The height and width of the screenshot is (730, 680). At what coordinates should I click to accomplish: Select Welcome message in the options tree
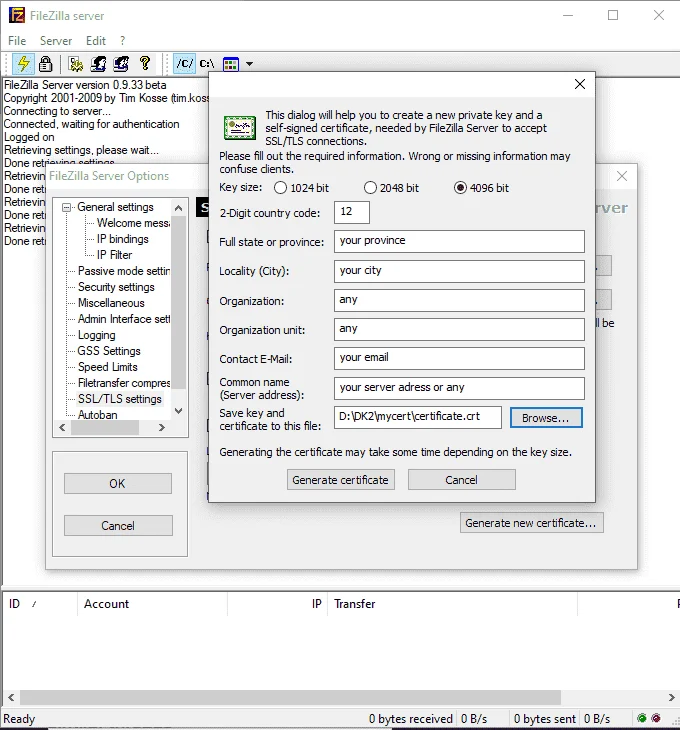(133, 223)
